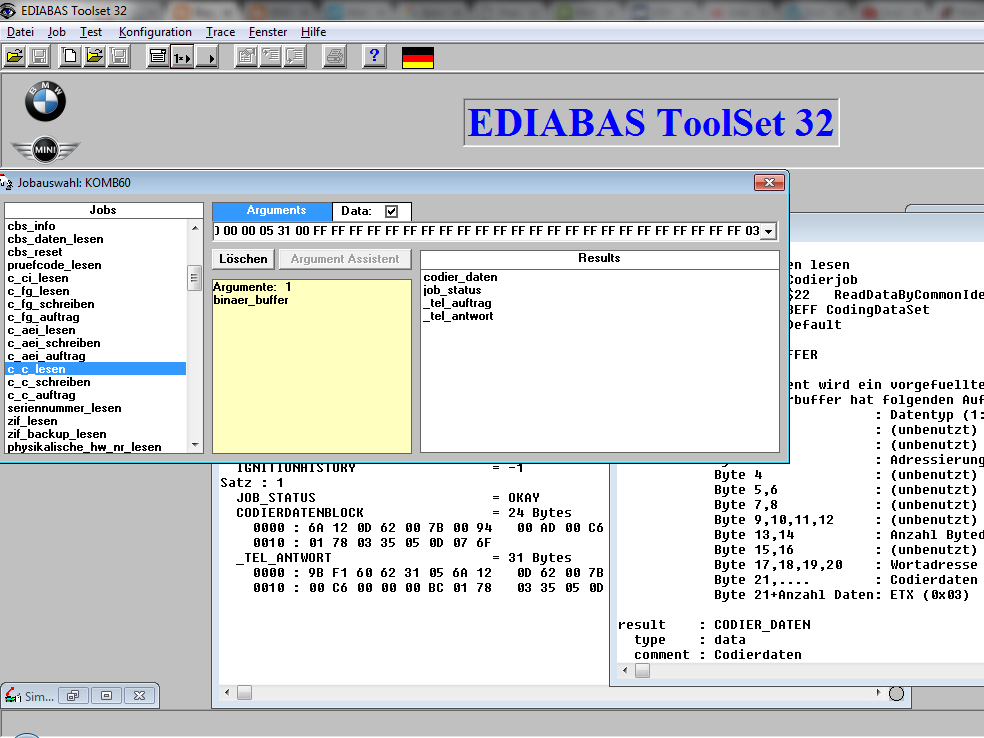Select job cbs_daten_lesen
Viewport: 984px width, 738px height.
point(55,239)
